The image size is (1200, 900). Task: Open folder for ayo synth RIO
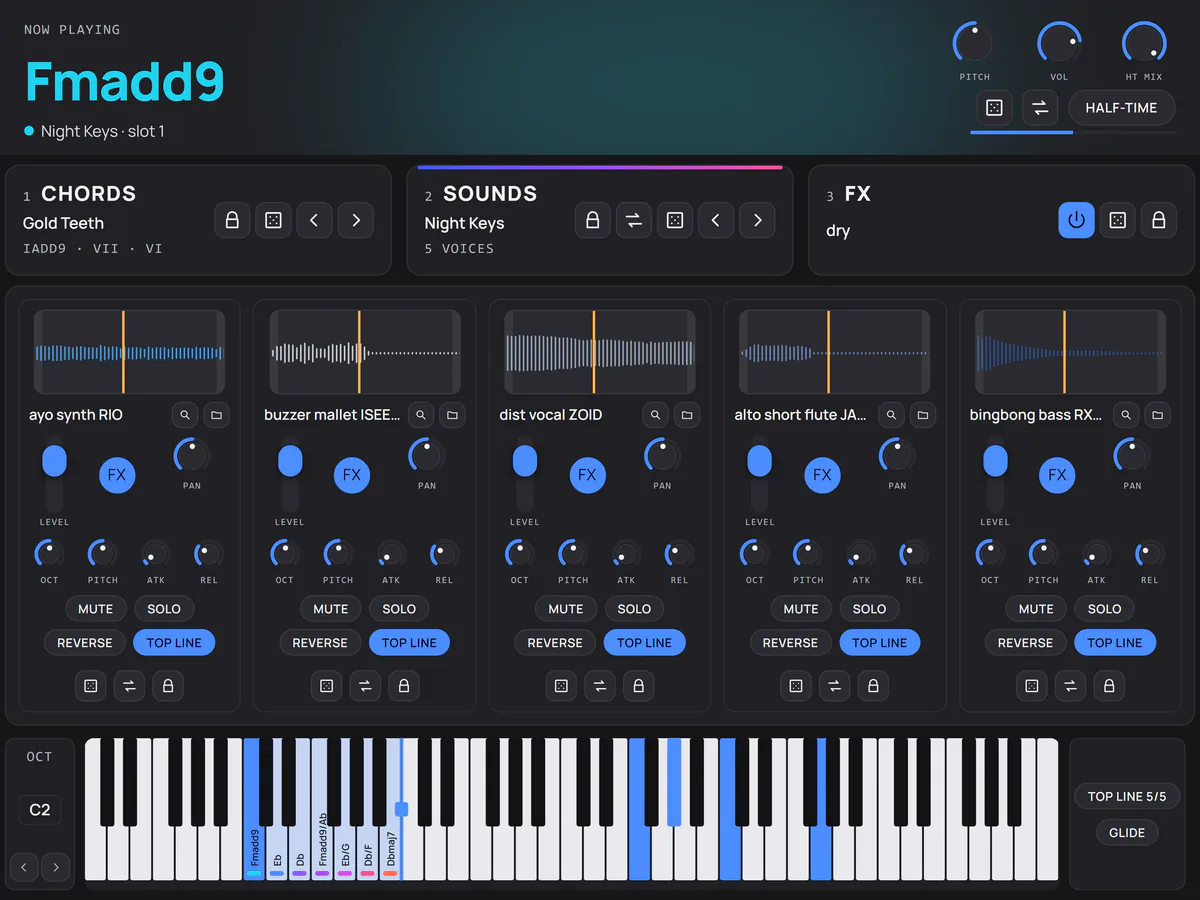(217, 414)
